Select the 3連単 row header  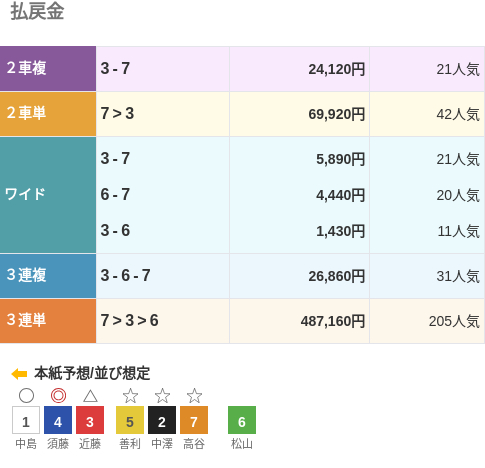click(48, 321)
